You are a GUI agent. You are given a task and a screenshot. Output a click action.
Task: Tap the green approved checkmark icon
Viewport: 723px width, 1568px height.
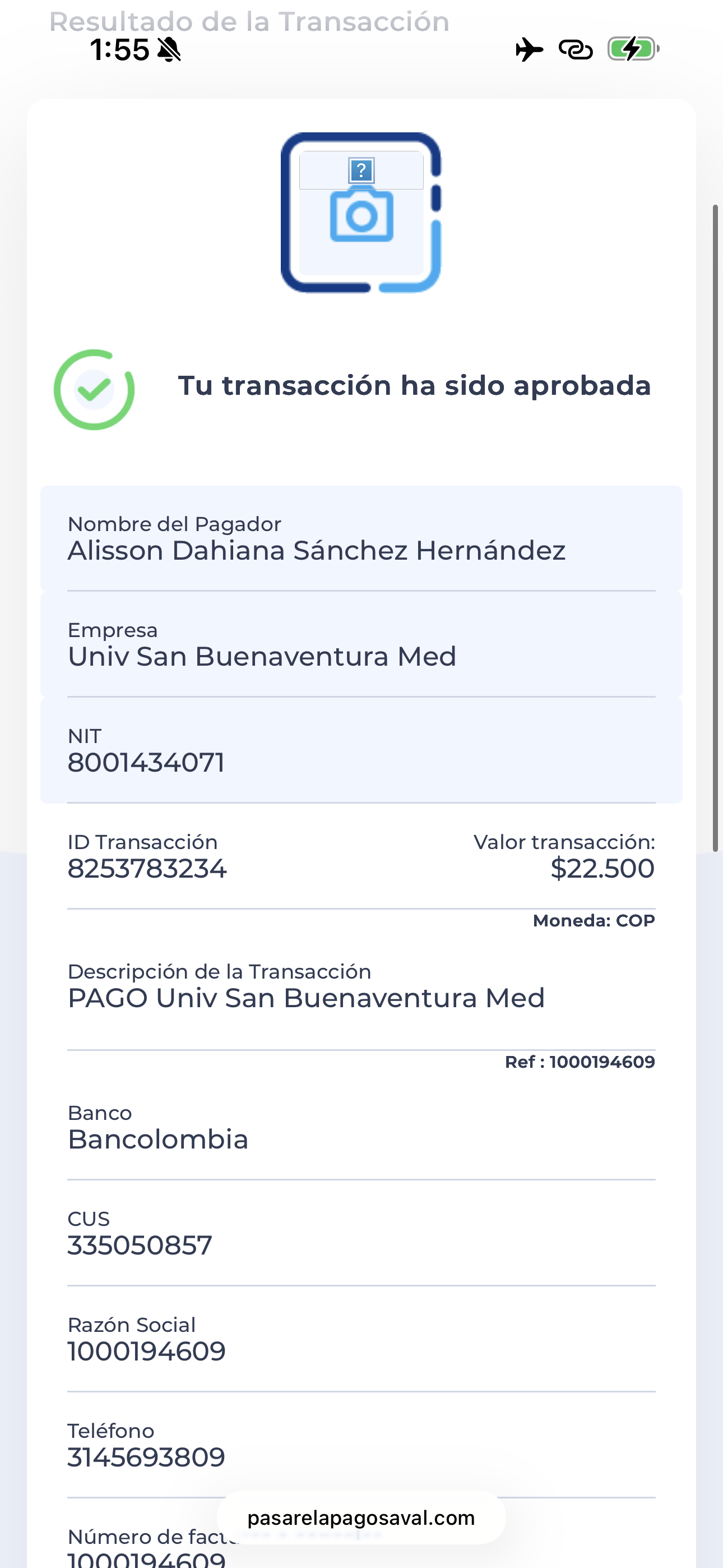(x=94, y=390)
